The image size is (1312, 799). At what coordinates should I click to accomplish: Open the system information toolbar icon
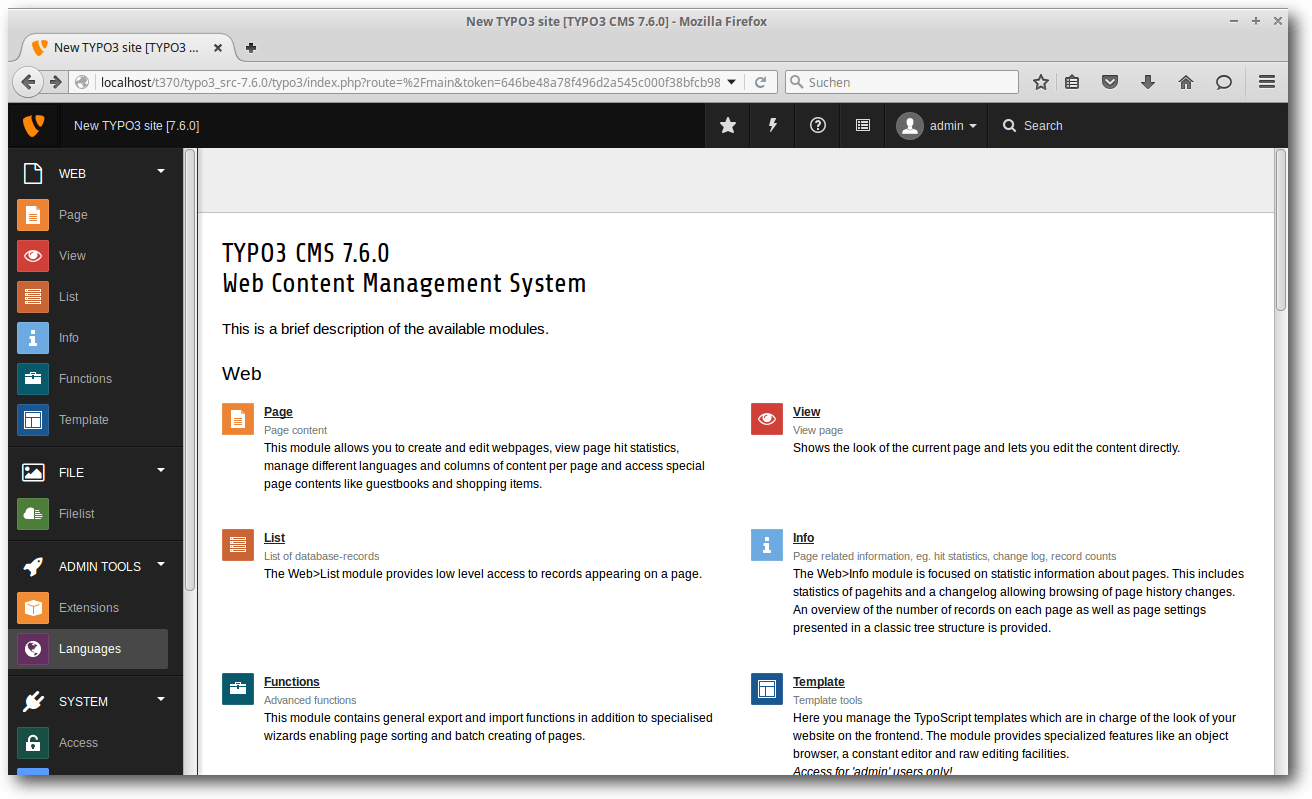(863, 126)
